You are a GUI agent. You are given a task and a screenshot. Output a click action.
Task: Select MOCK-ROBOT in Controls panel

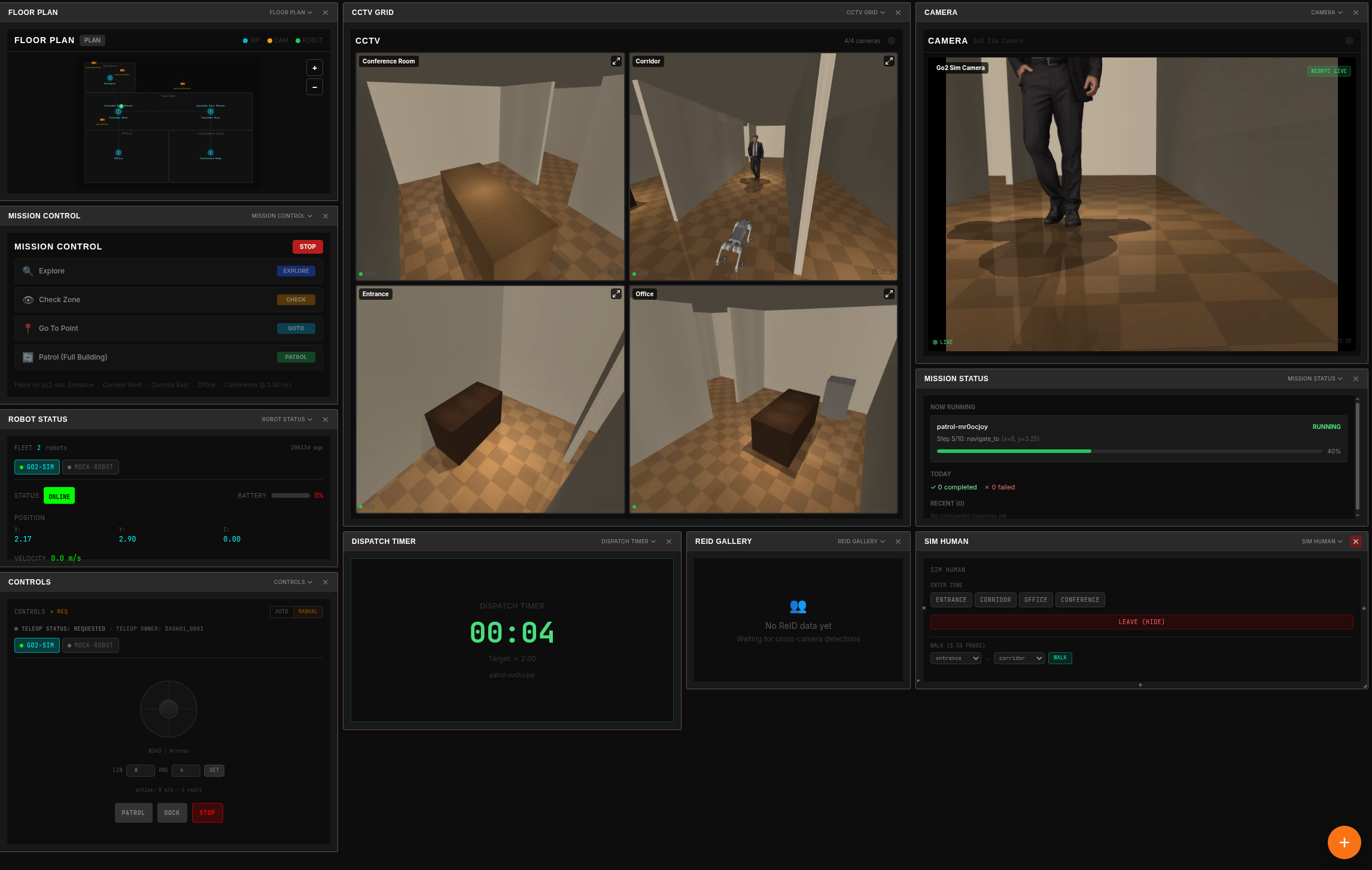click(x=90, y=646)
